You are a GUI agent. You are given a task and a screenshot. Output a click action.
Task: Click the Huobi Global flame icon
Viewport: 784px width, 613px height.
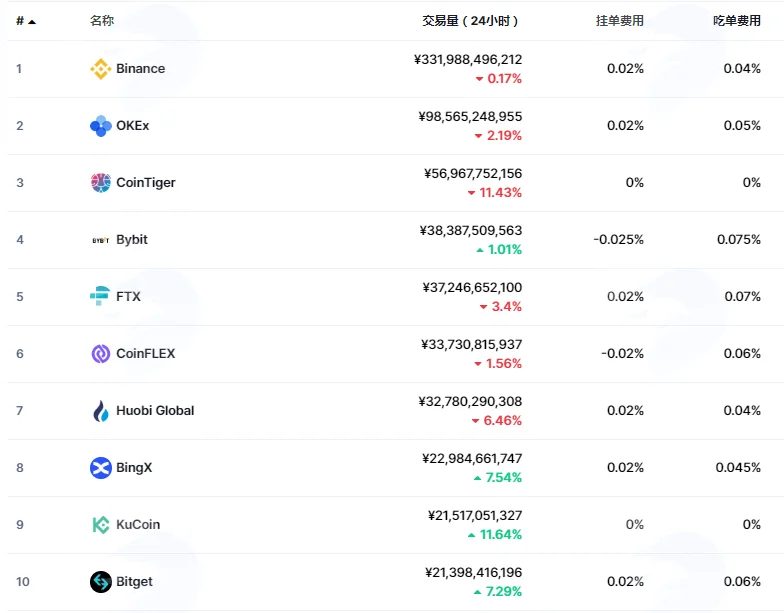[100, 411]
